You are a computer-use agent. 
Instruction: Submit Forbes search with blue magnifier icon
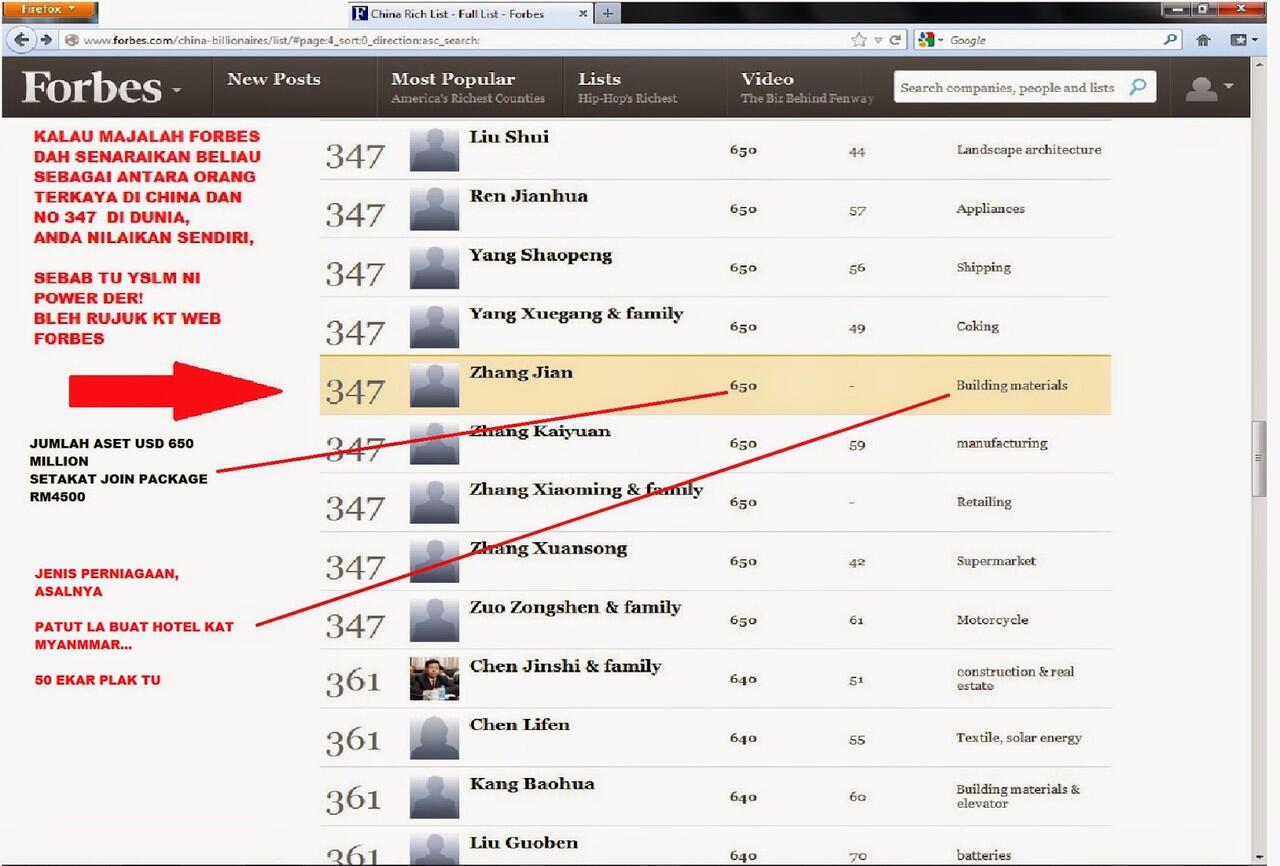(1138, 88)
